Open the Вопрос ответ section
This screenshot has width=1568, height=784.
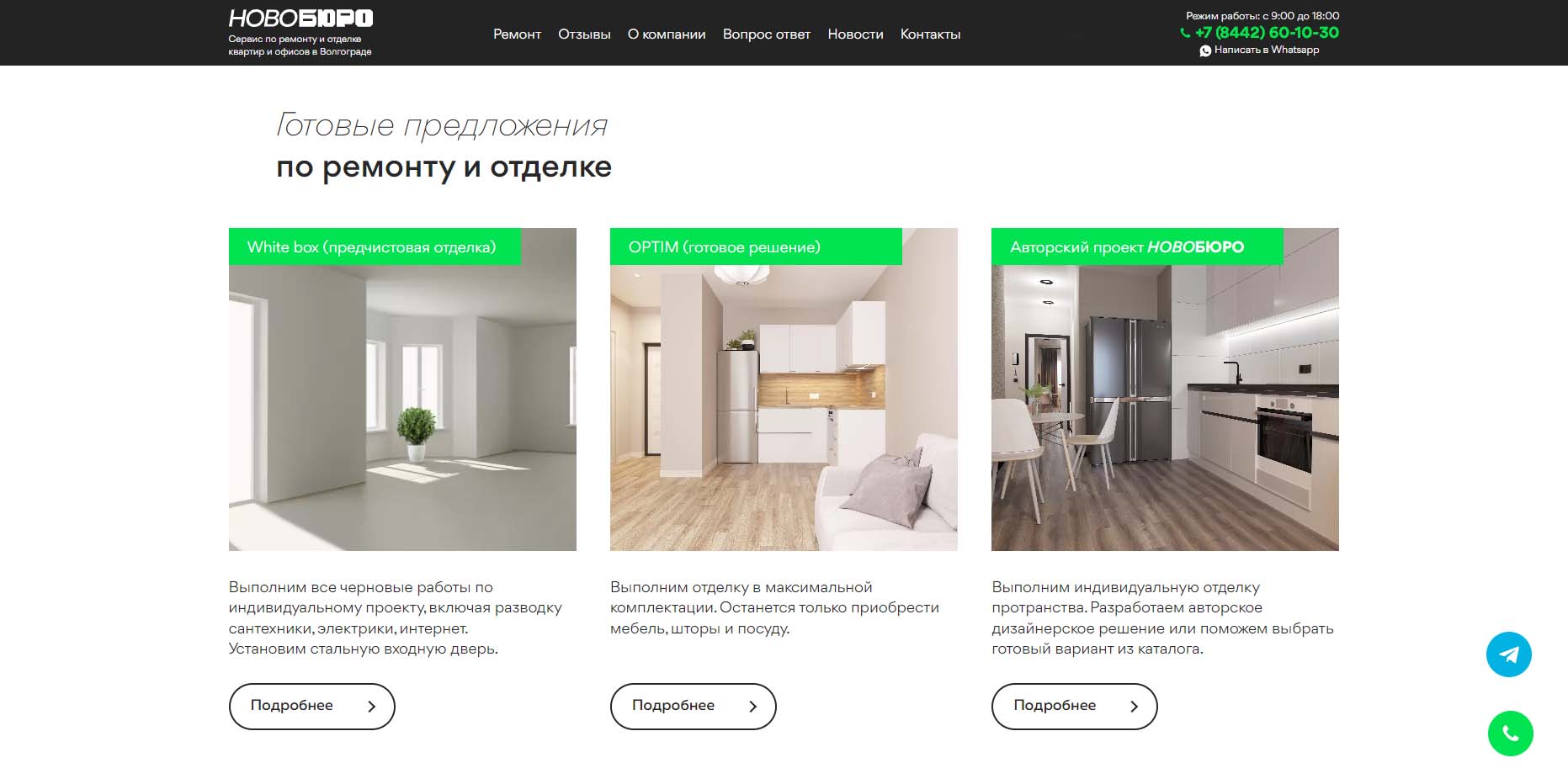pos(767,34)
